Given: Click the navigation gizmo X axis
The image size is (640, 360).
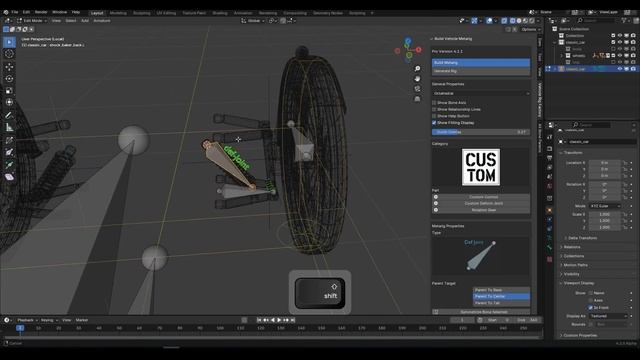Looking at the screenshot, I should pyautogui.click(x=418, y=50).
